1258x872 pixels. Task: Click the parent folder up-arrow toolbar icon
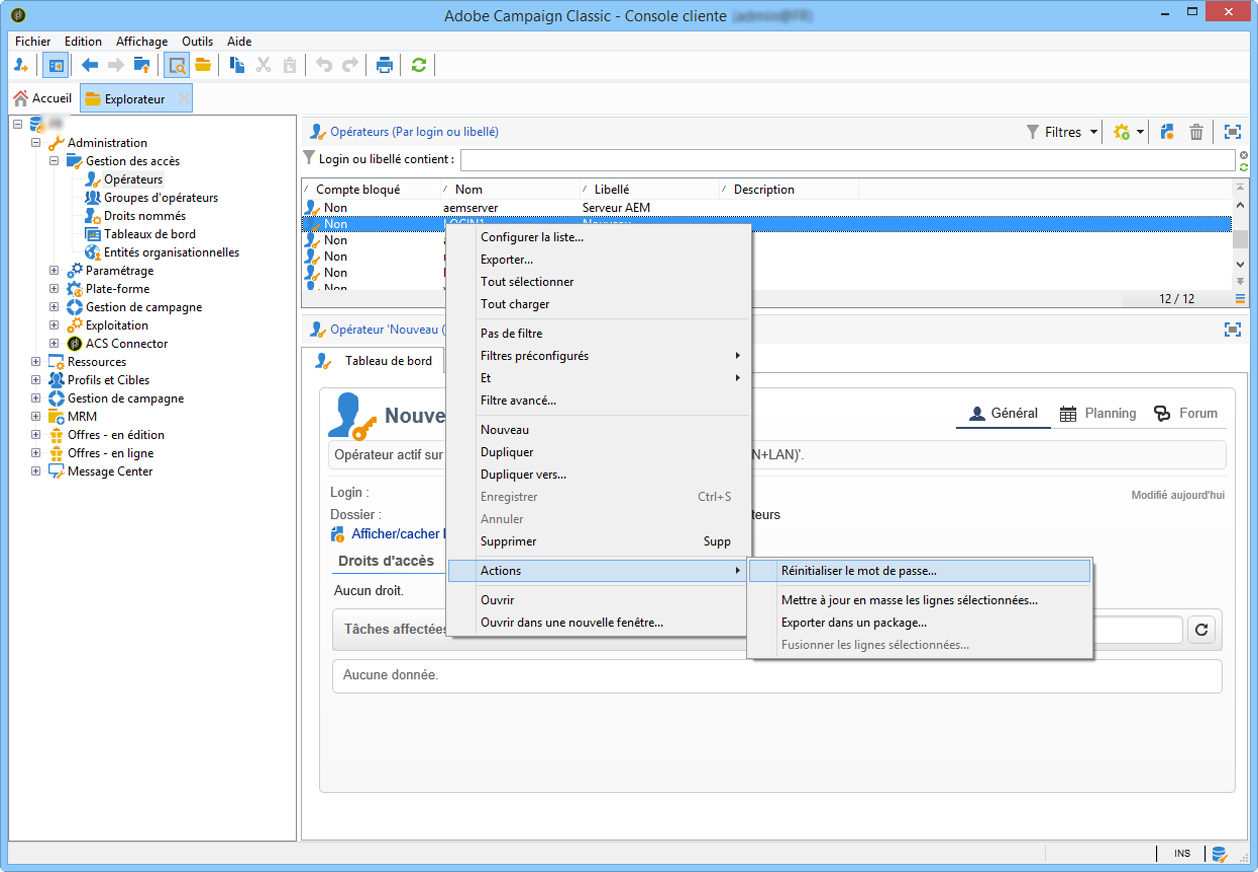(x=142, y=66)
